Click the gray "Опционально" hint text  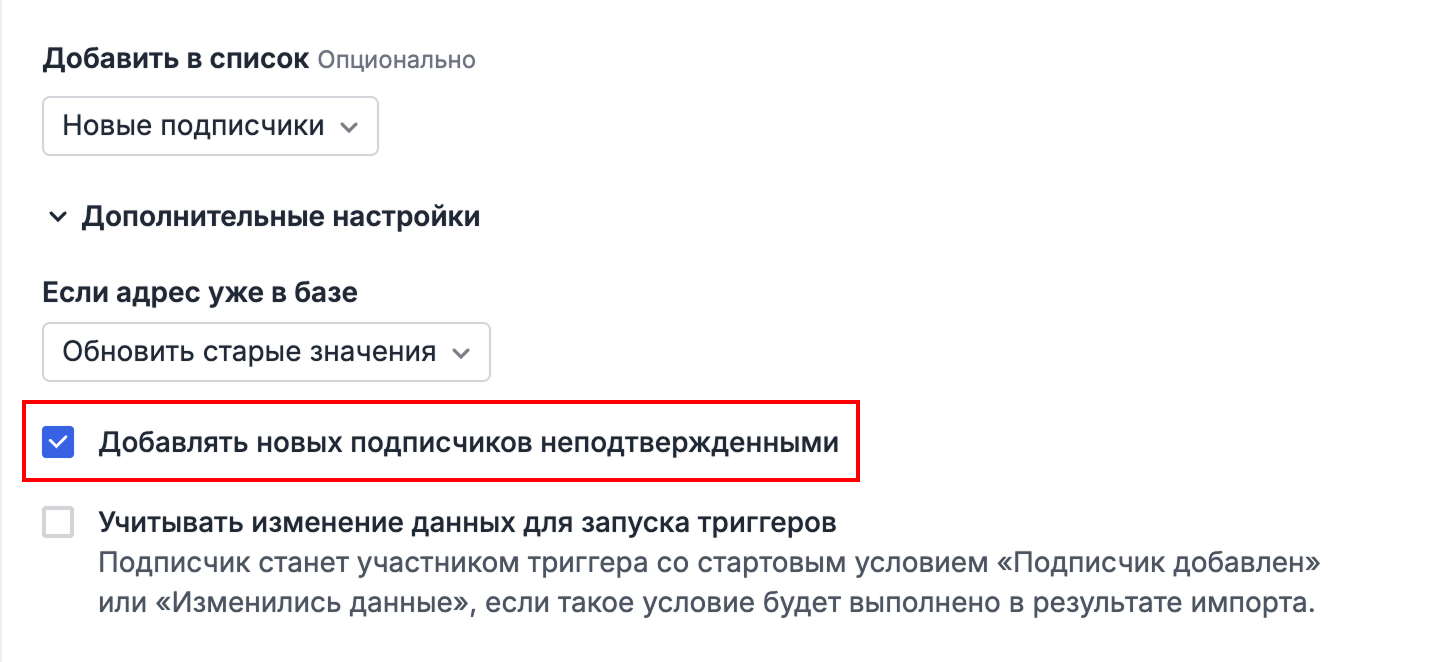tap(396, 60)
